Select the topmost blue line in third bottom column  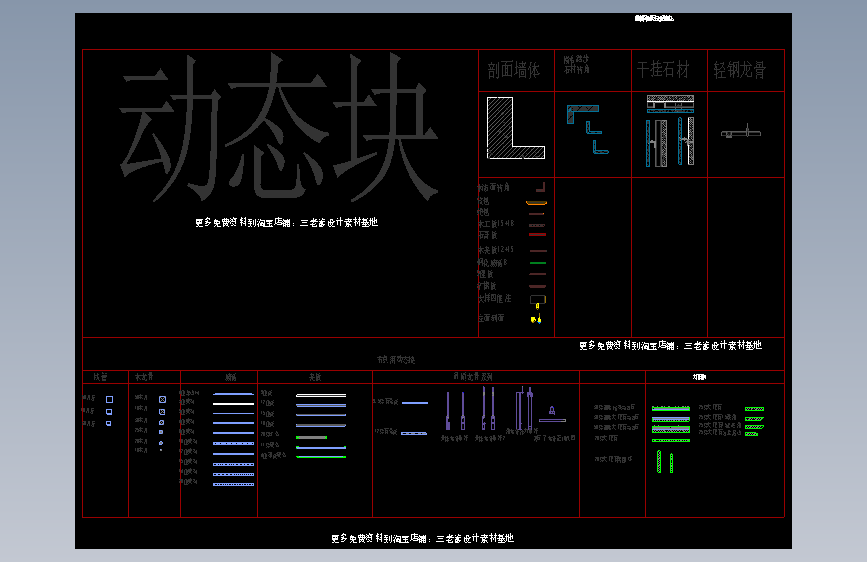point(233,394)
